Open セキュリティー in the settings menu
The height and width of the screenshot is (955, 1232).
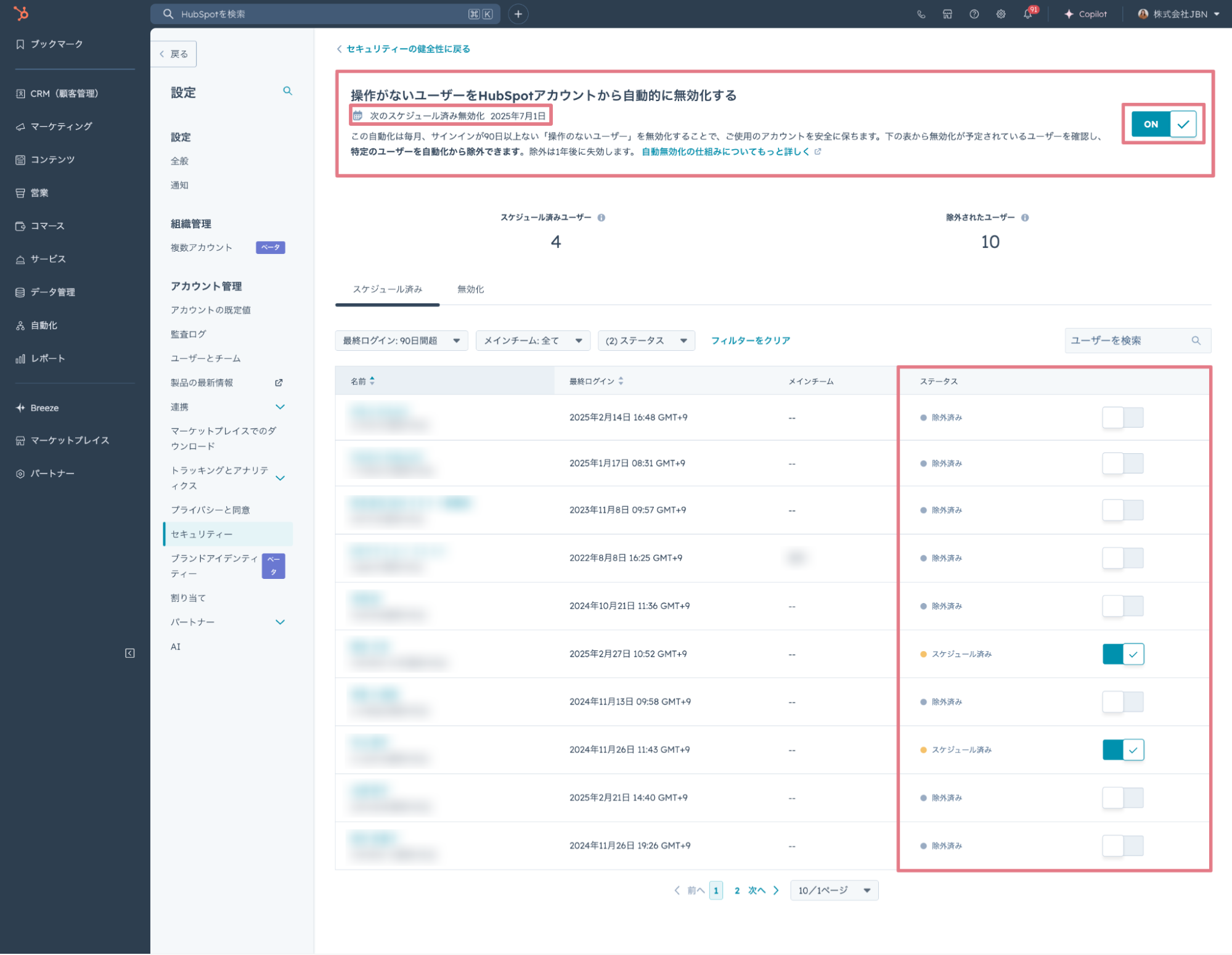(228, 534)
